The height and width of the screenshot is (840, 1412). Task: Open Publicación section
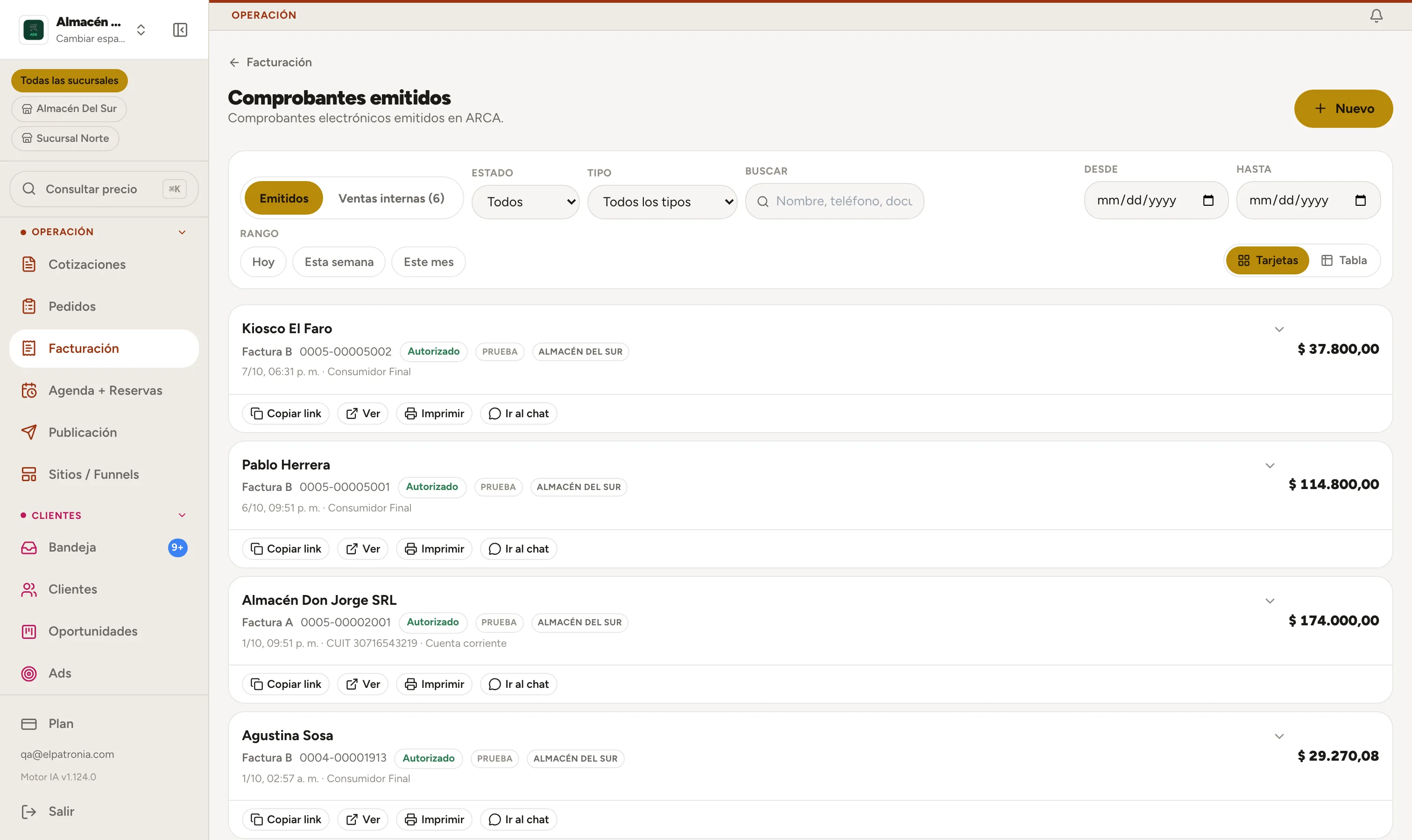point(104,432)
